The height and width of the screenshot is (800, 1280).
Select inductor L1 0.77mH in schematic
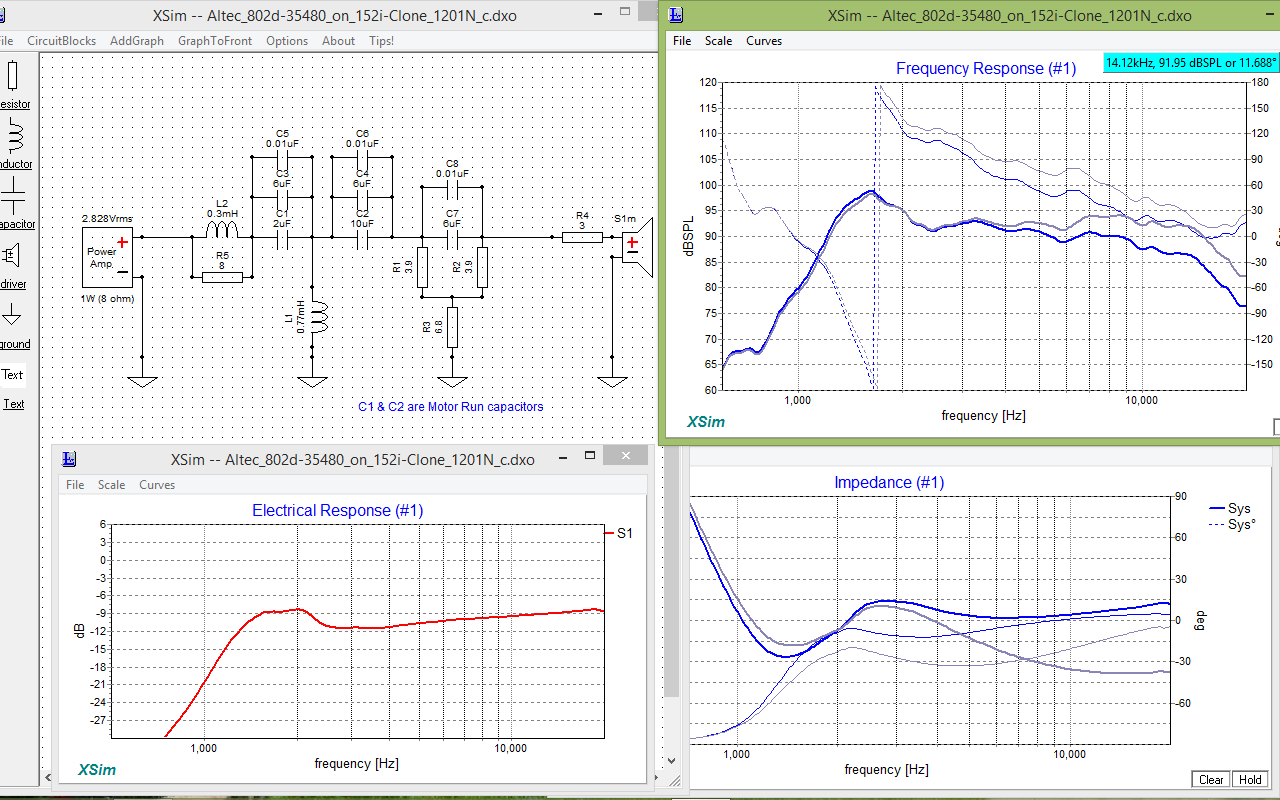point(319,318)
